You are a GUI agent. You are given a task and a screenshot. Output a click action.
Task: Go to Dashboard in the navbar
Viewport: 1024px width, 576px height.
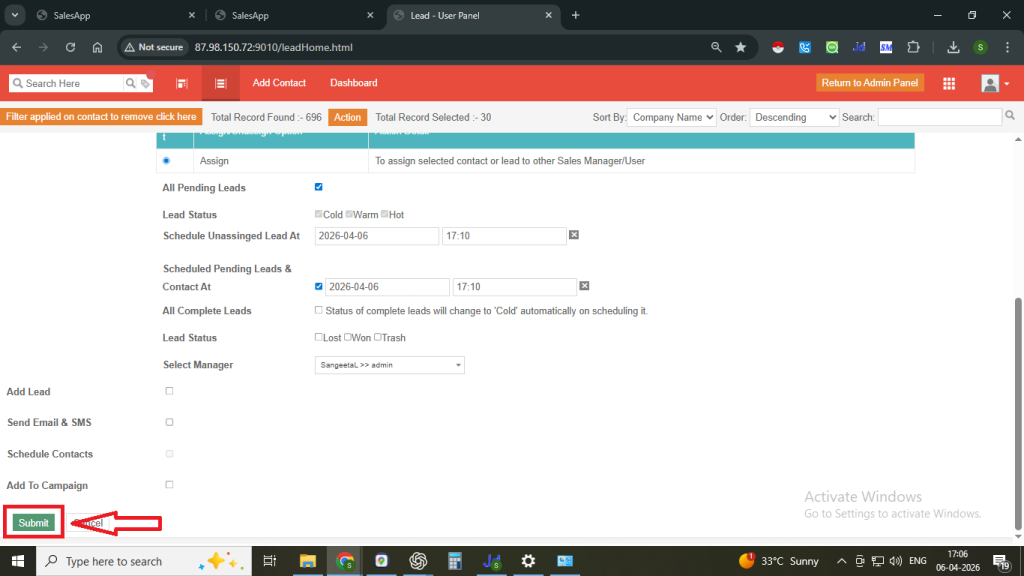[353, 83]
